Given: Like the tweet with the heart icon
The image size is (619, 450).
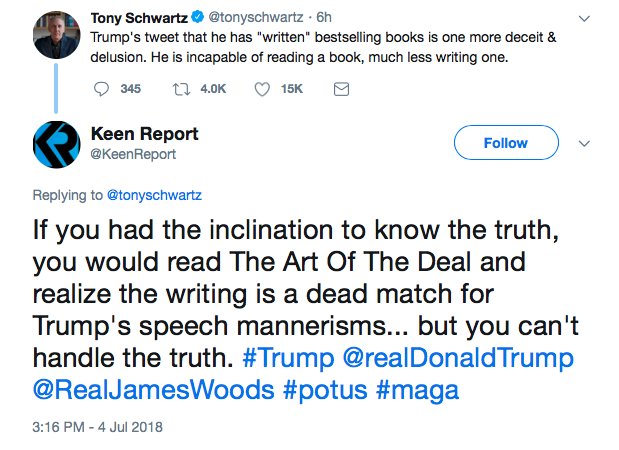Looking at the screenshot, I should (264, 89).
